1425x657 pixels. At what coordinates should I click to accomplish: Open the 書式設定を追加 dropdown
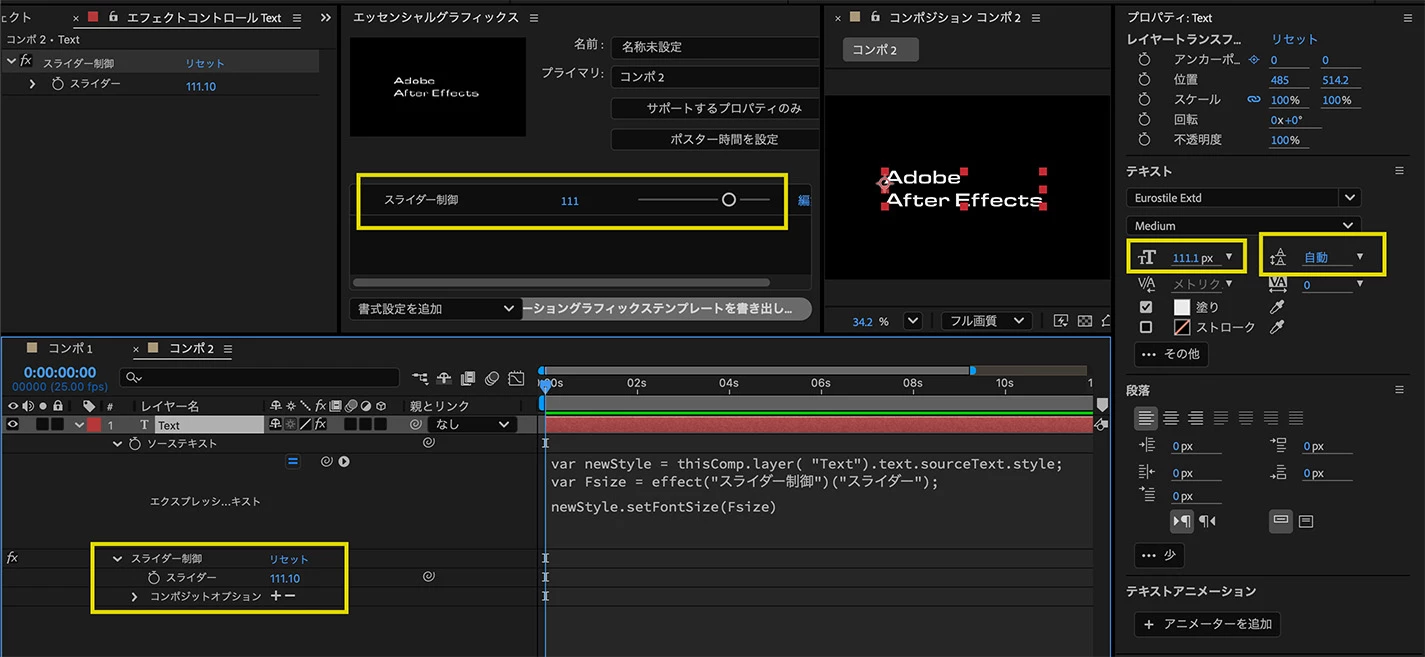tap(435, 309)
